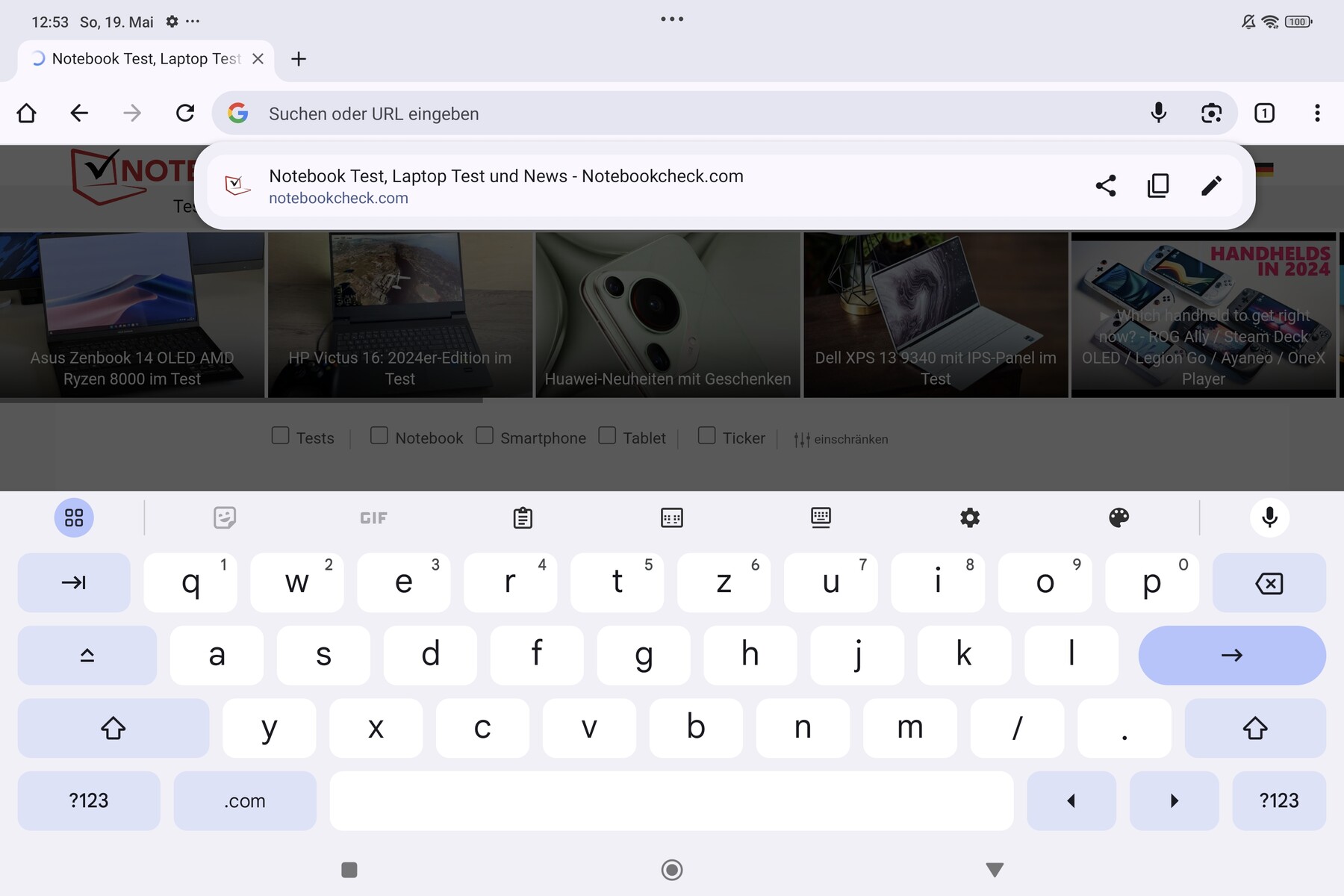Open a new tab with plus button

299,59
